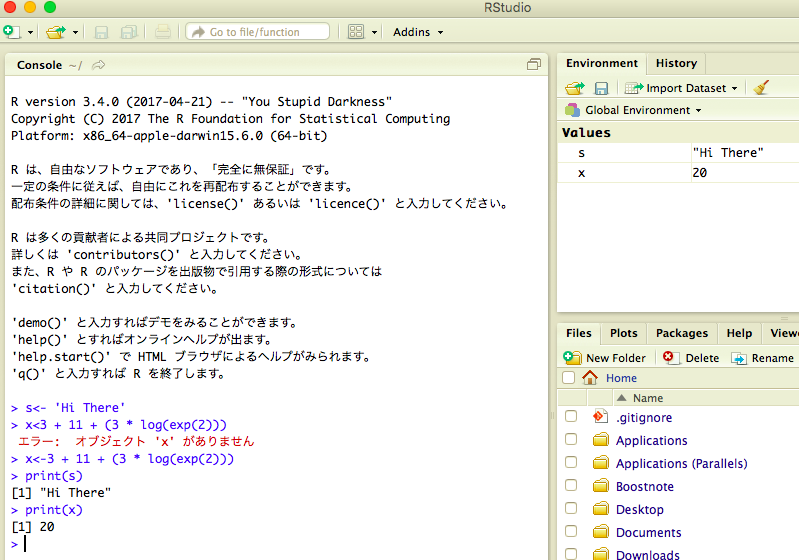Click the Delete button in Files pane
This screenshot has width=799, height=560.
[x=691, y=358]
